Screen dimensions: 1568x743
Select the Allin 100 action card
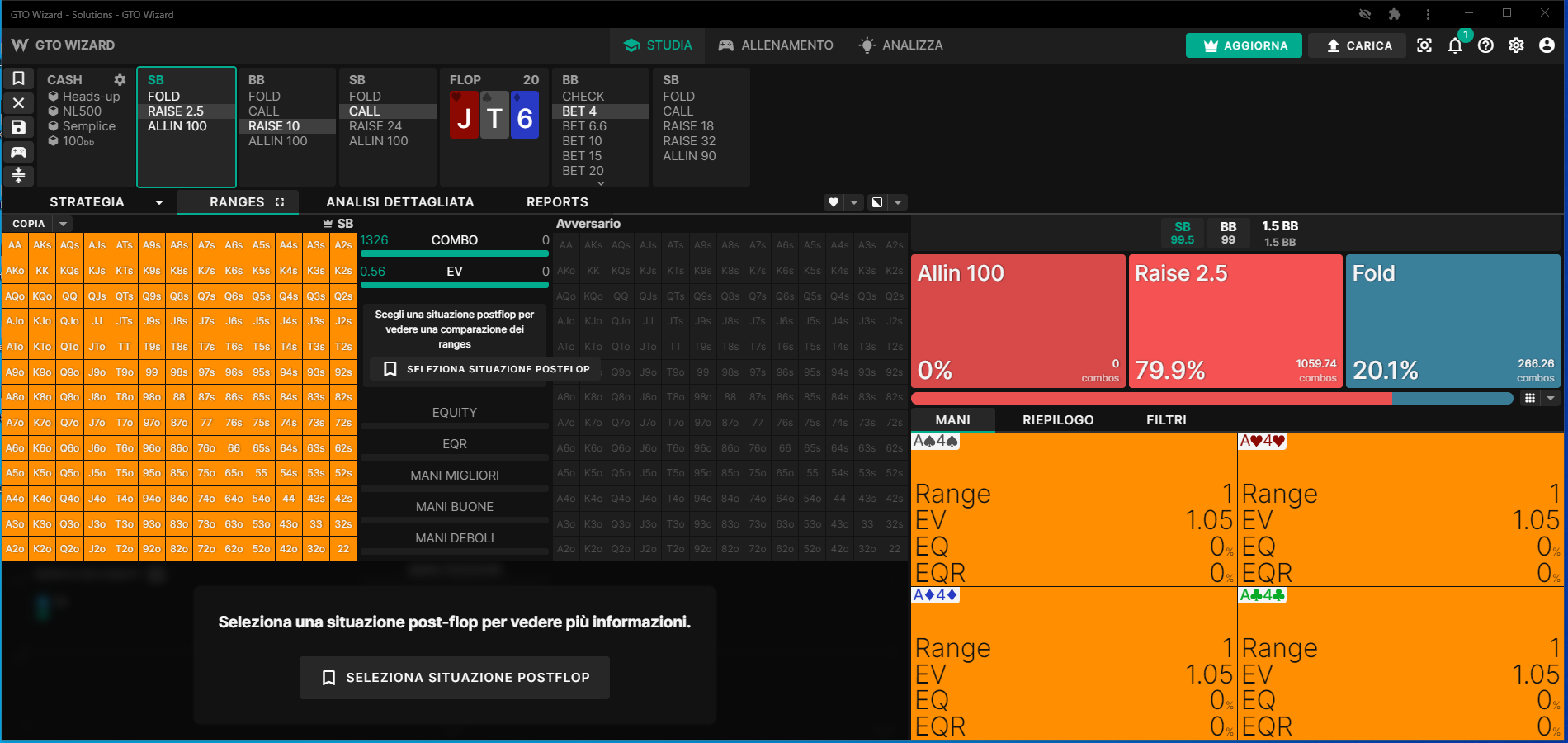[x=1018, y=320]
